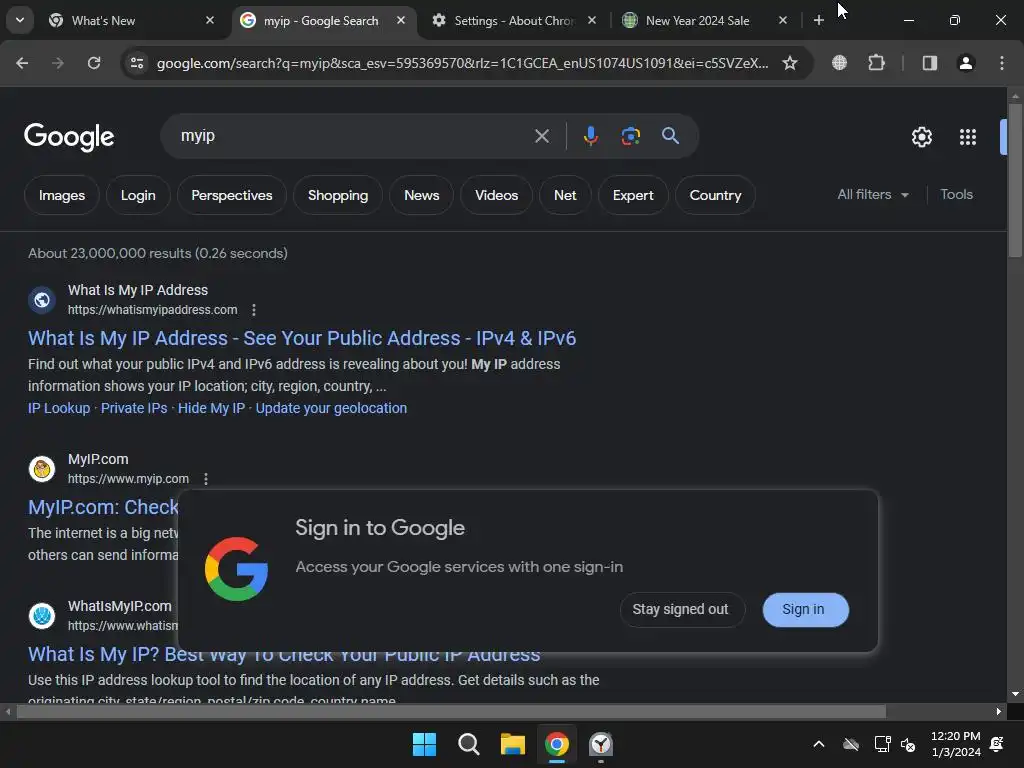
Task: Open options for myip.com result
Action: tap(206, 479)
